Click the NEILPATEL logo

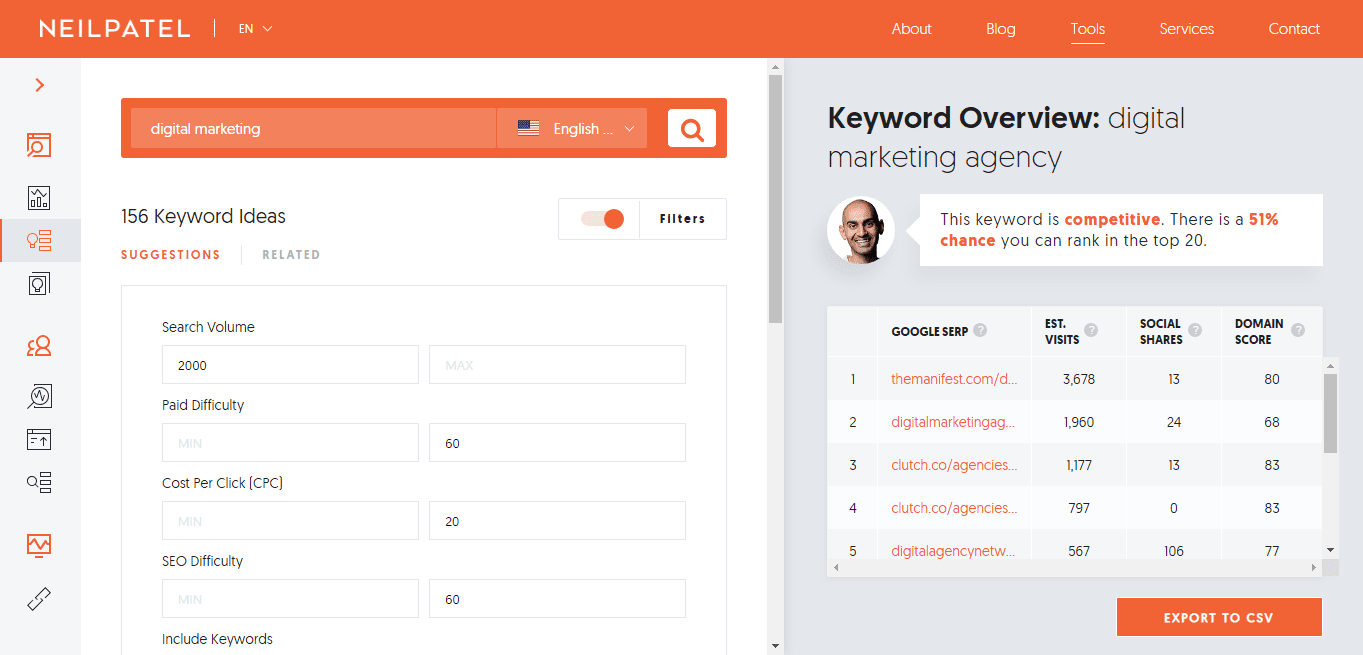click(x=114, y=29)
